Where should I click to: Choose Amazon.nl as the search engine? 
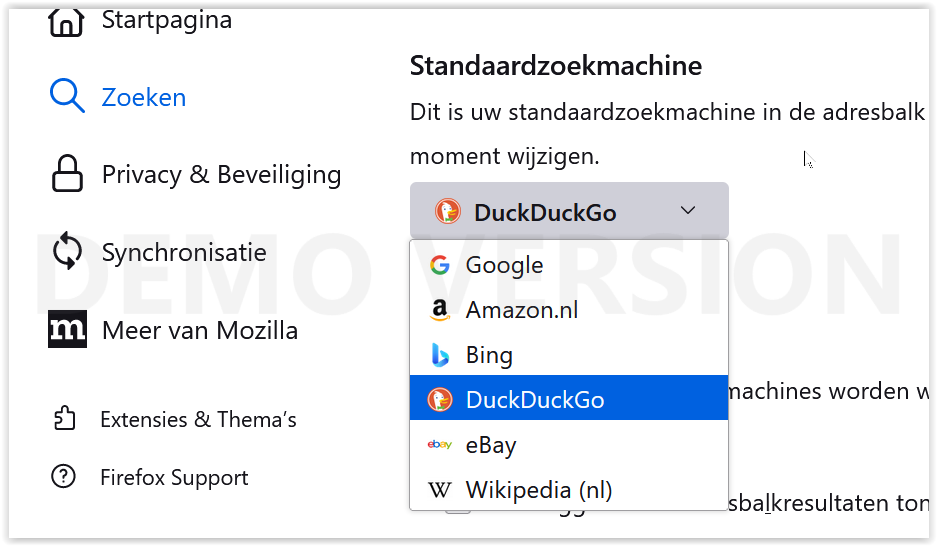[x=569, y=309]
